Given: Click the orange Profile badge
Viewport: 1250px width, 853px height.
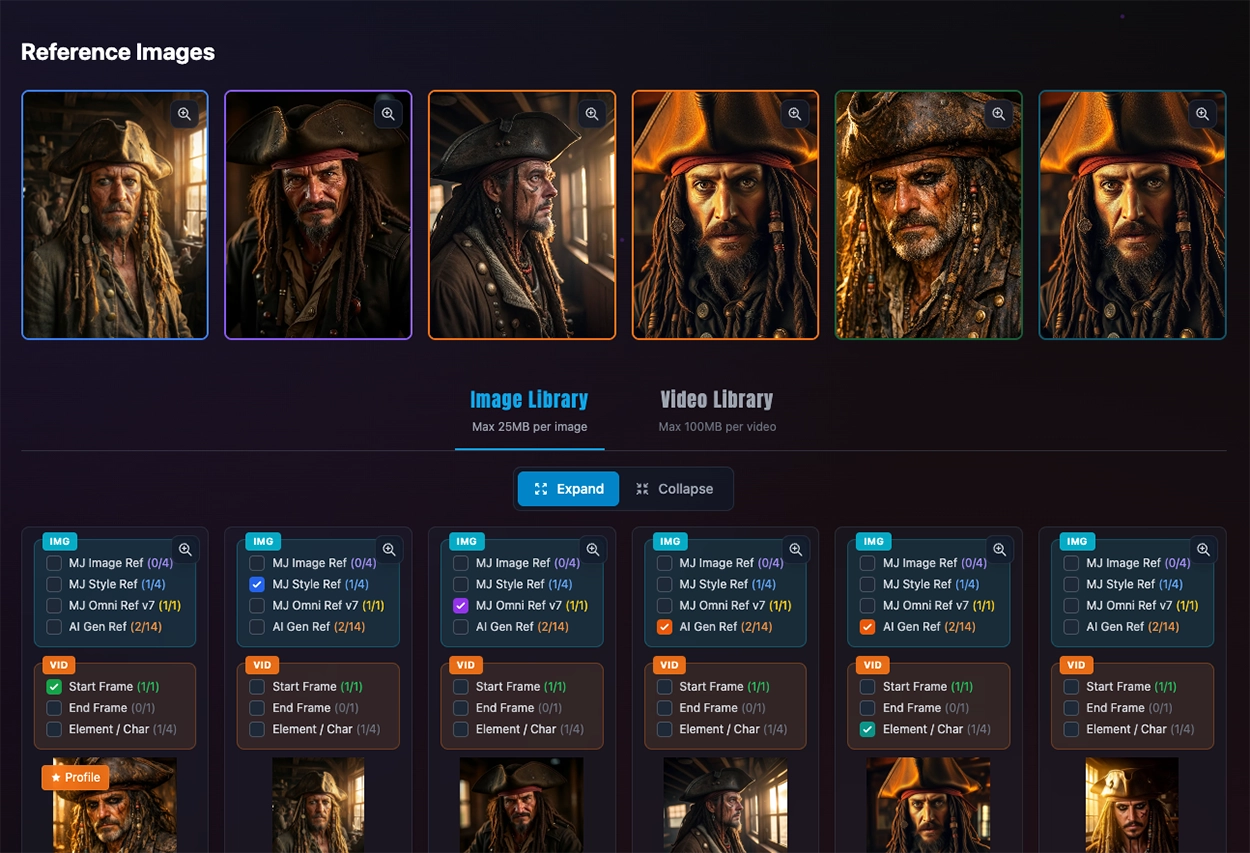Looking at the screenshot, I should point(75,777).
